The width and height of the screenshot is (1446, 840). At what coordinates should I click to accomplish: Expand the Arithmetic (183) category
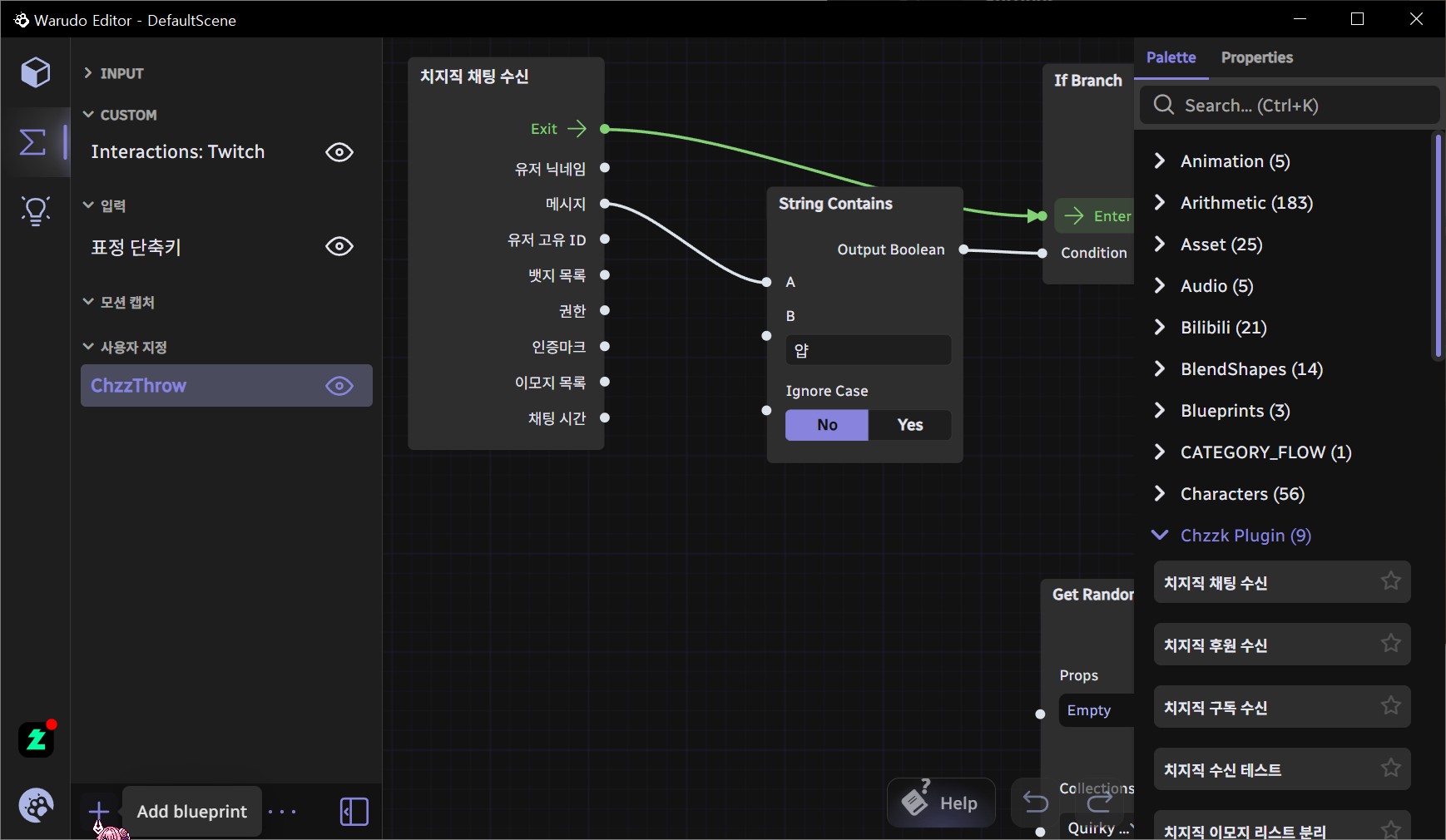point(1160,202)
